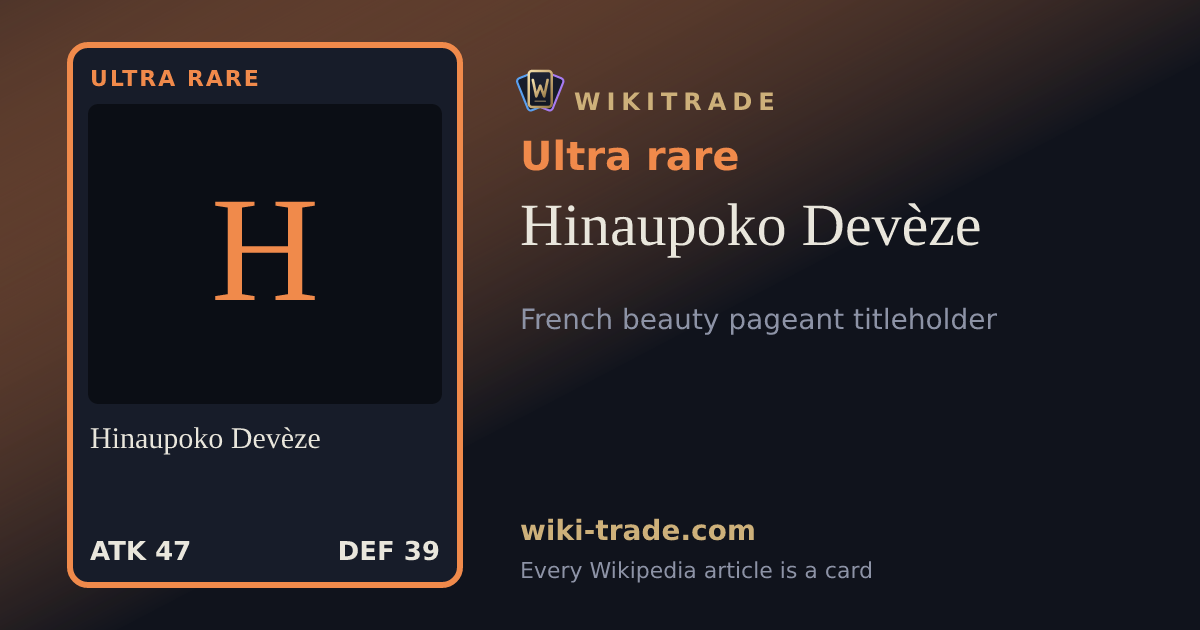Open the wiki-trade.com link
Viewport: 1200px width, 630px height.
coord(638,530)
